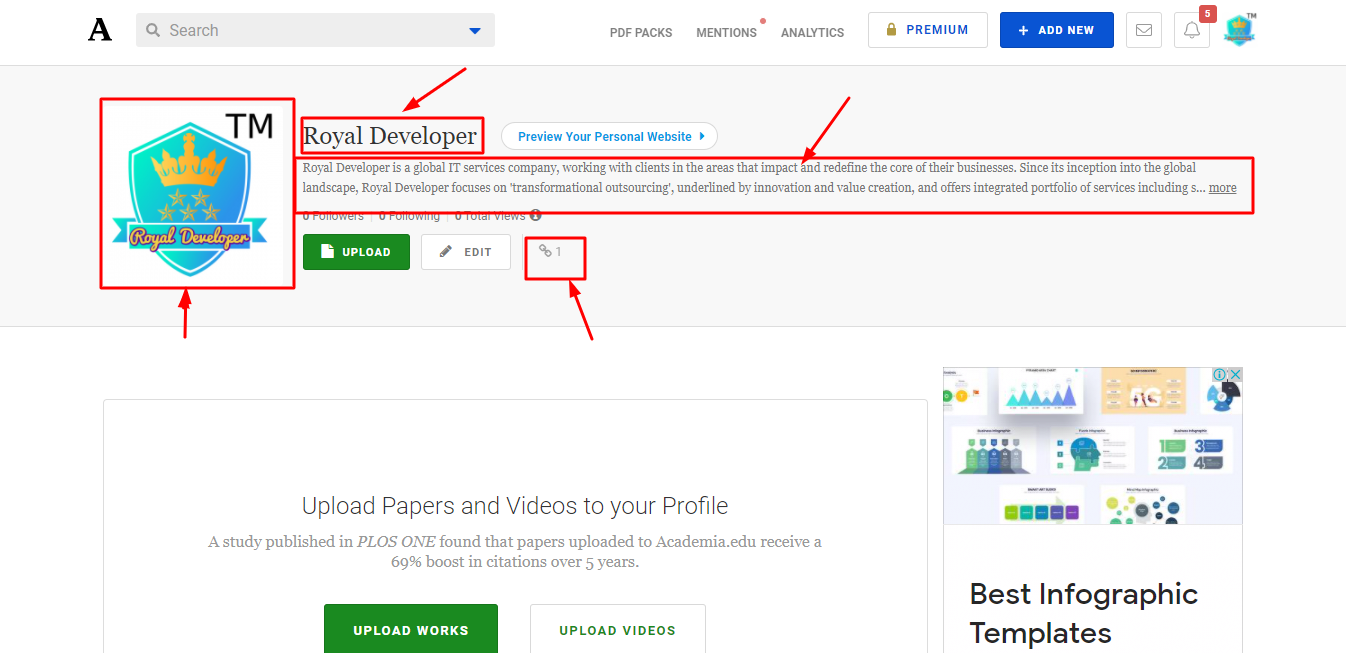Click the magnifier icon in search bar
Viewport: 1346px width, 653px height.
[153, 30]
